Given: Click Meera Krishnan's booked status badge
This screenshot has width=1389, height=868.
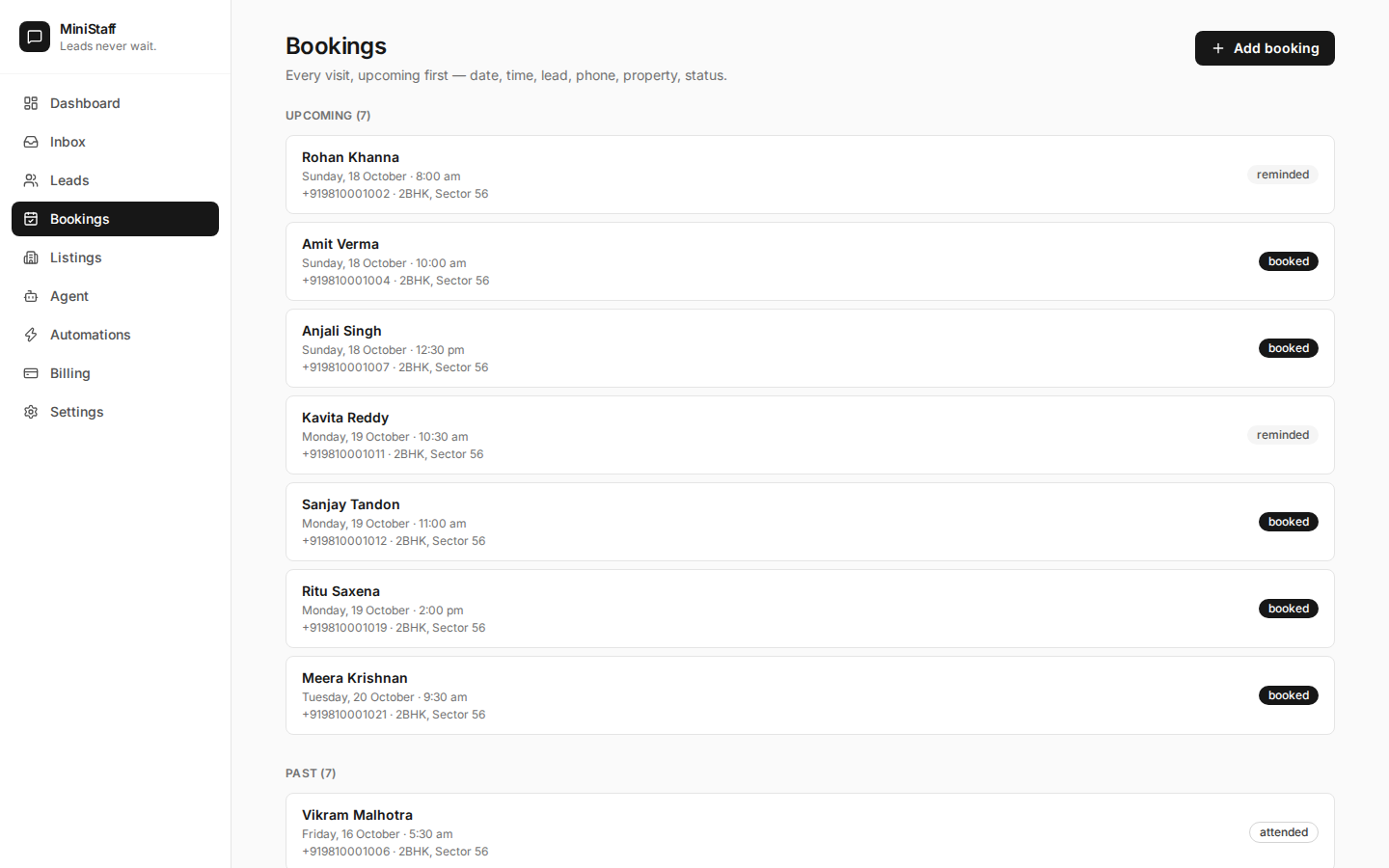Looking at the screenshot, I should 1289,695.
